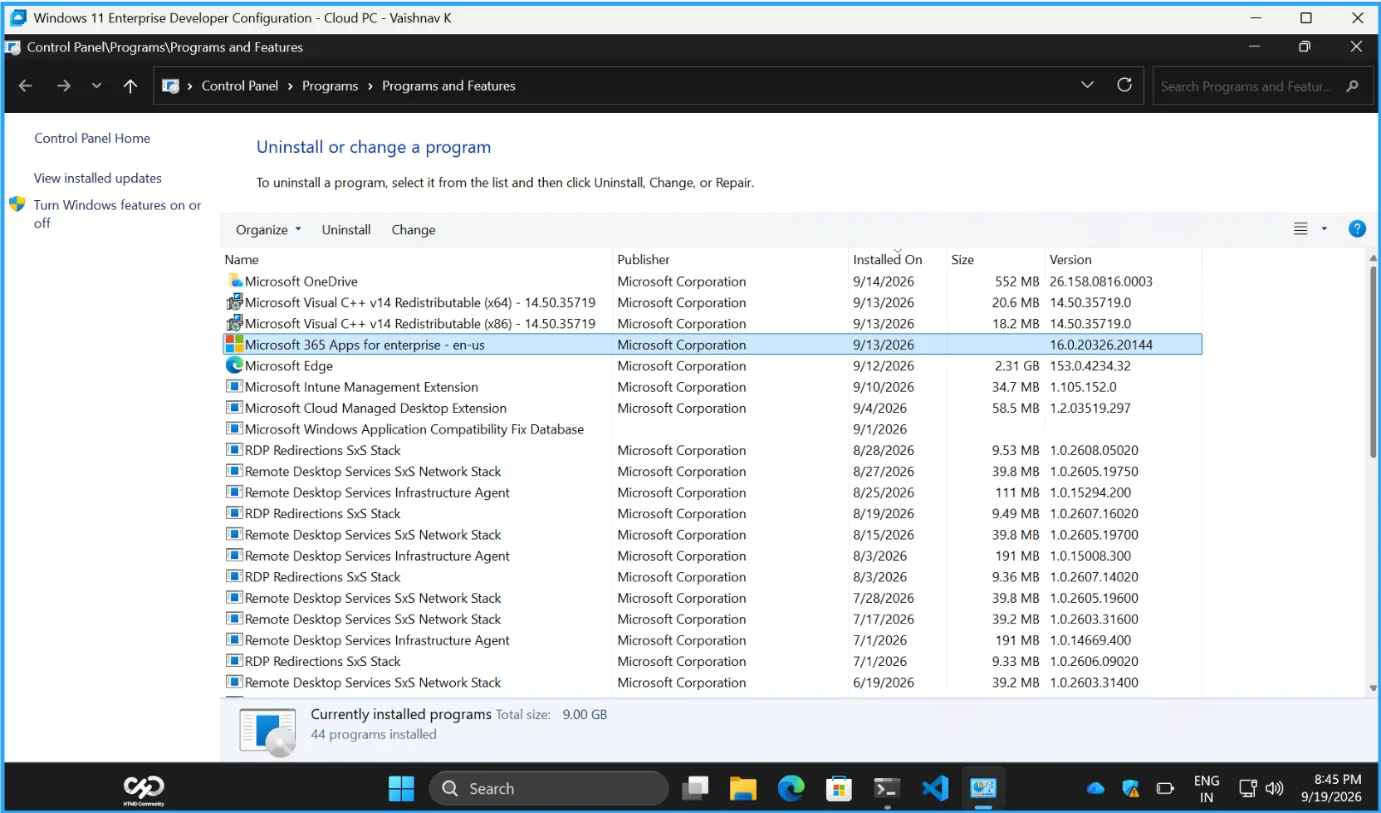Select version 1.0.14669.400 entry
This screenshot has width=1381, height=813.
coord(712,640)
